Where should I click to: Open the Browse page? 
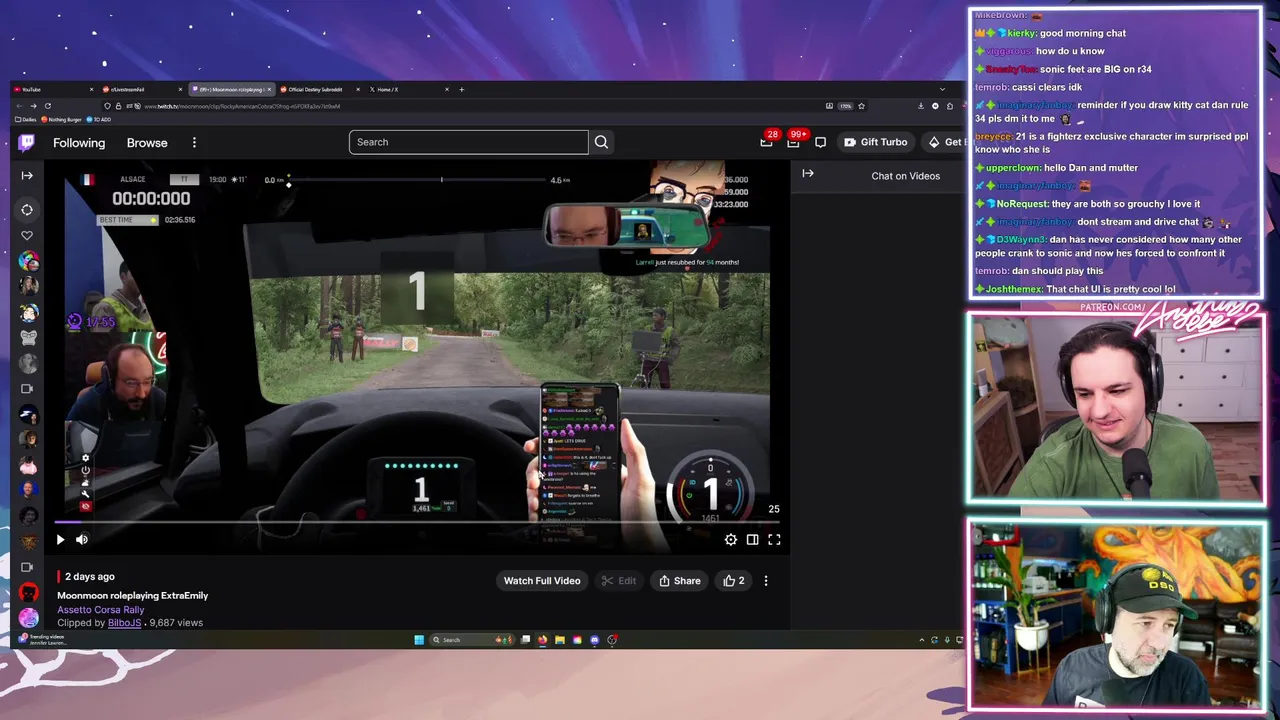click(147, 143)
